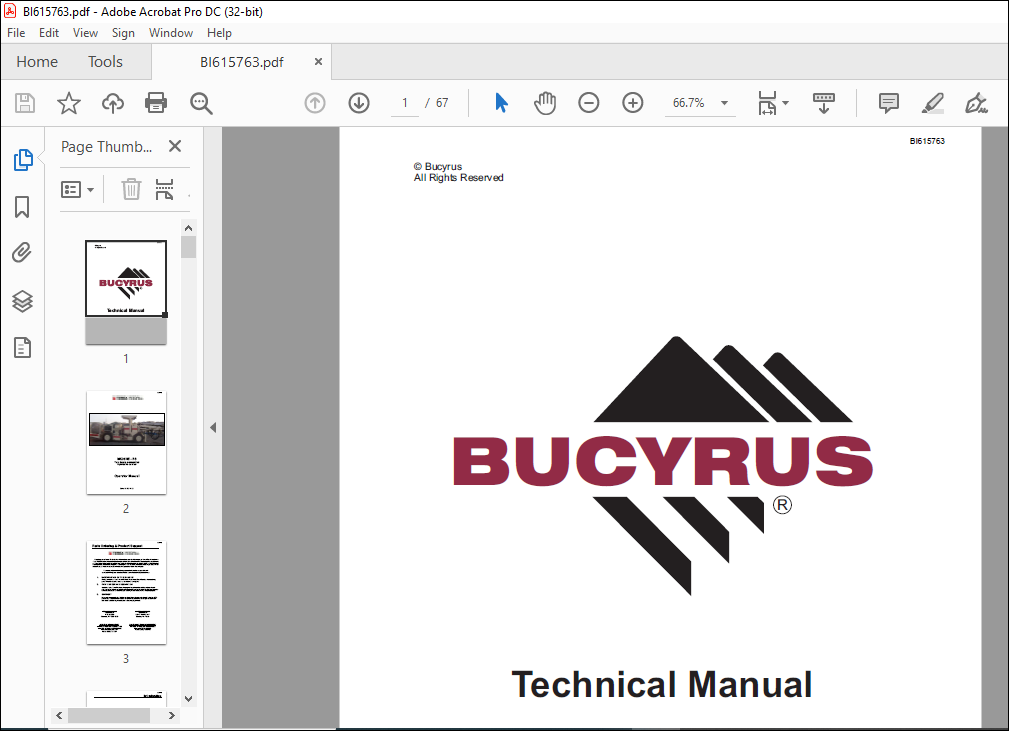Click the horizontal thumbnail scrollbar handle
The height and width of the screenshot is (731, 1009).
[109, 716]
